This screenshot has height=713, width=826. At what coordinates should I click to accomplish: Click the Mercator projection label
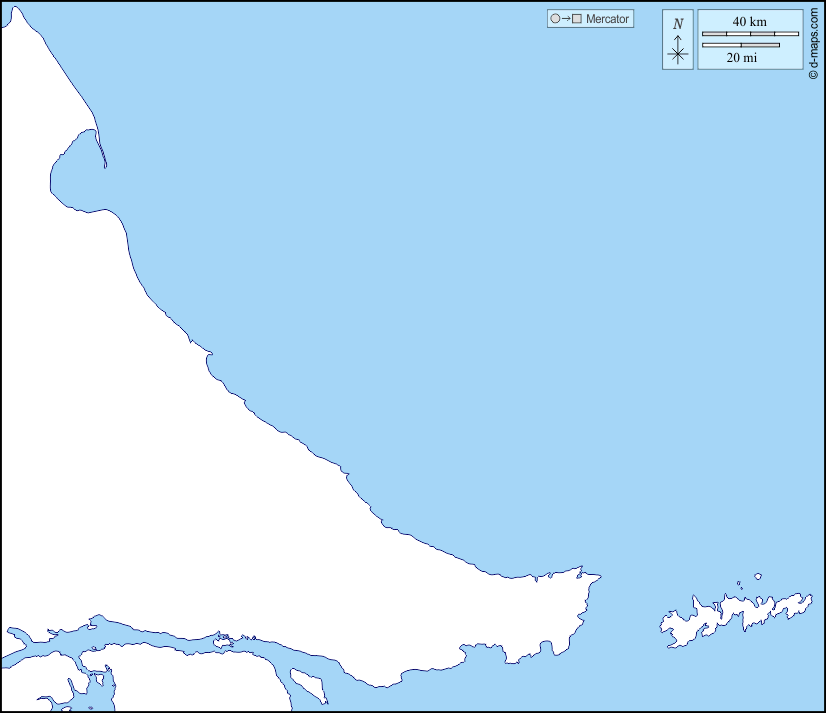[608, 19]
